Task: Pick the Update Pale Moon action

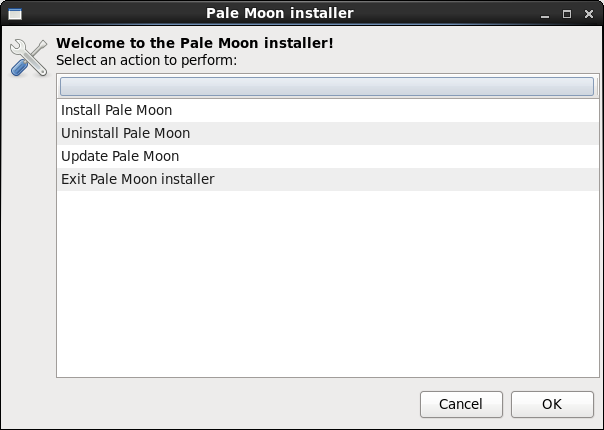Action: tap(120, 156)
